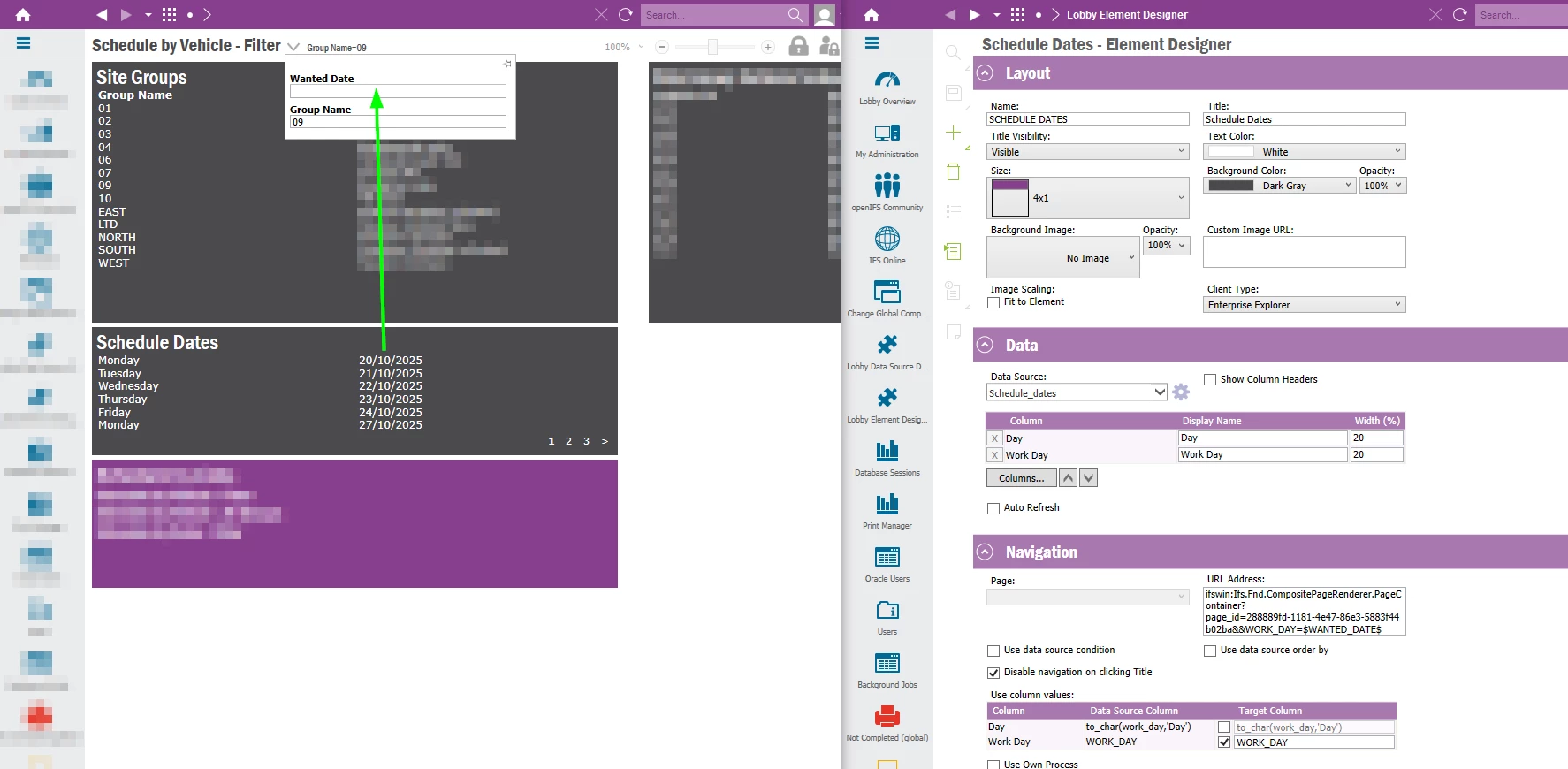Refresh the Element Designer page
Image resolution: width=1568 pixels, height=769 pixels.
[x=1460, y=15]
